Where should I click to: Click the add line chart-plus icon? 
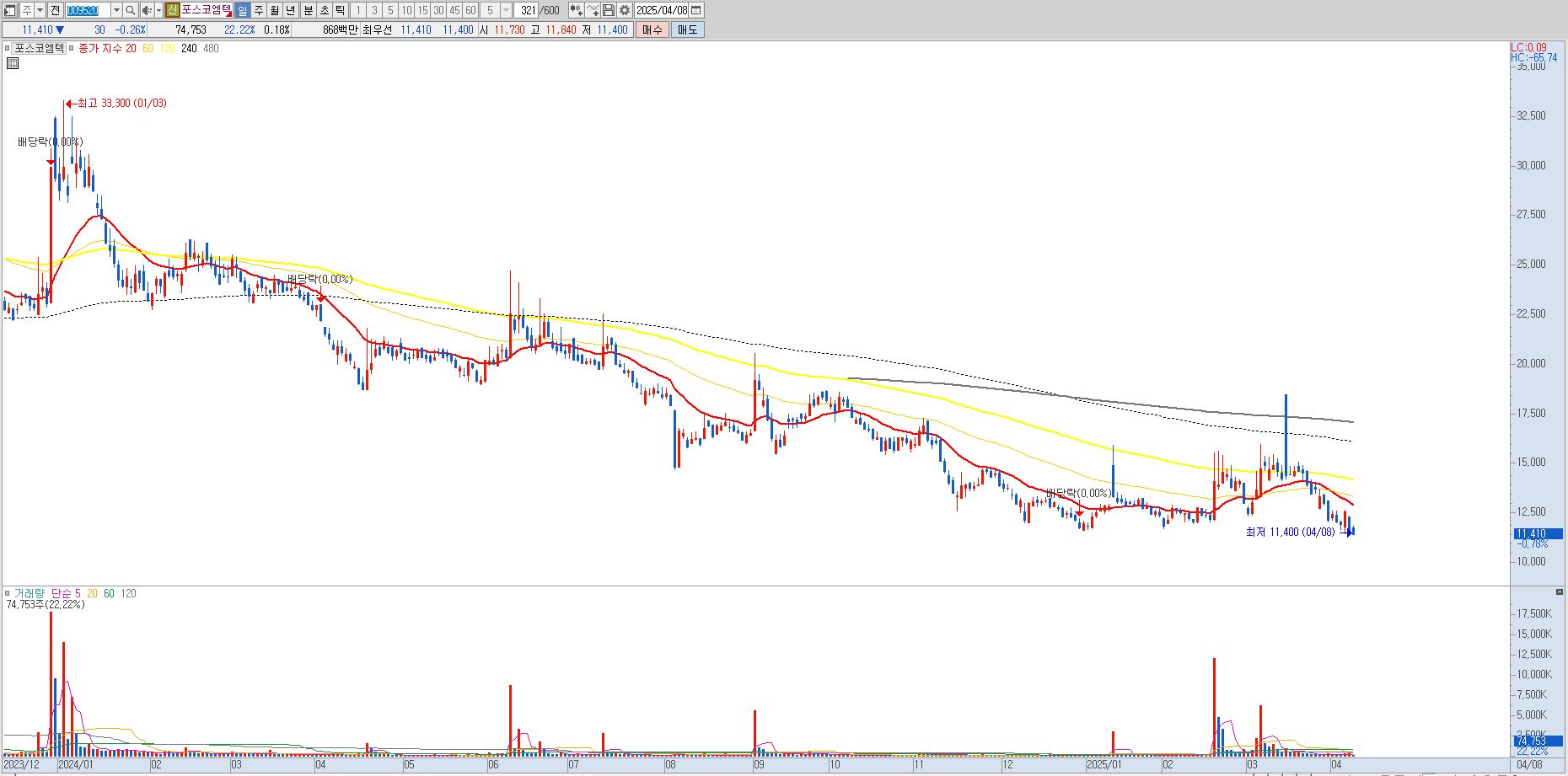(593, 10)
